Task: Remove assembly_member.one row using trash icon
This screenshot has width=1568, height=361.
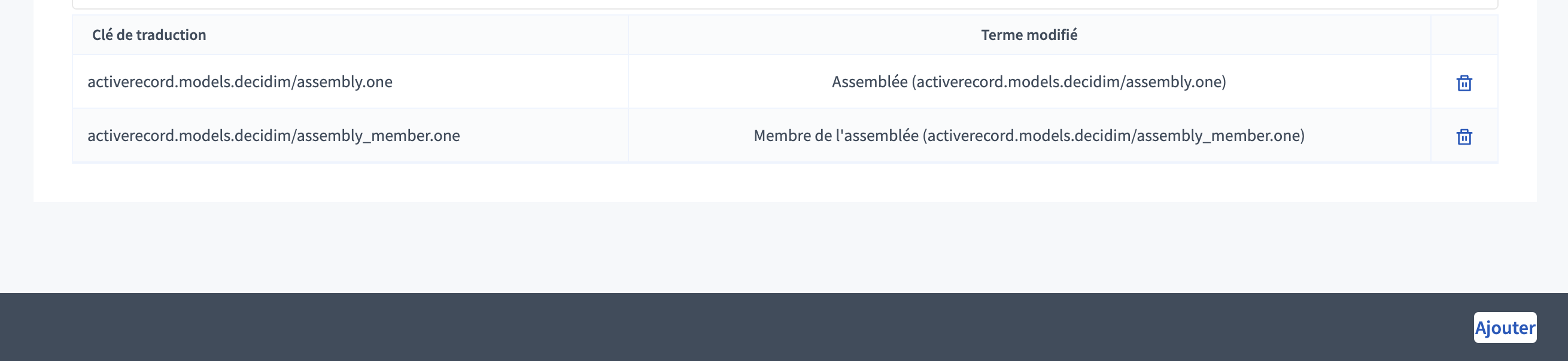Action: (x=1464, y=137)
